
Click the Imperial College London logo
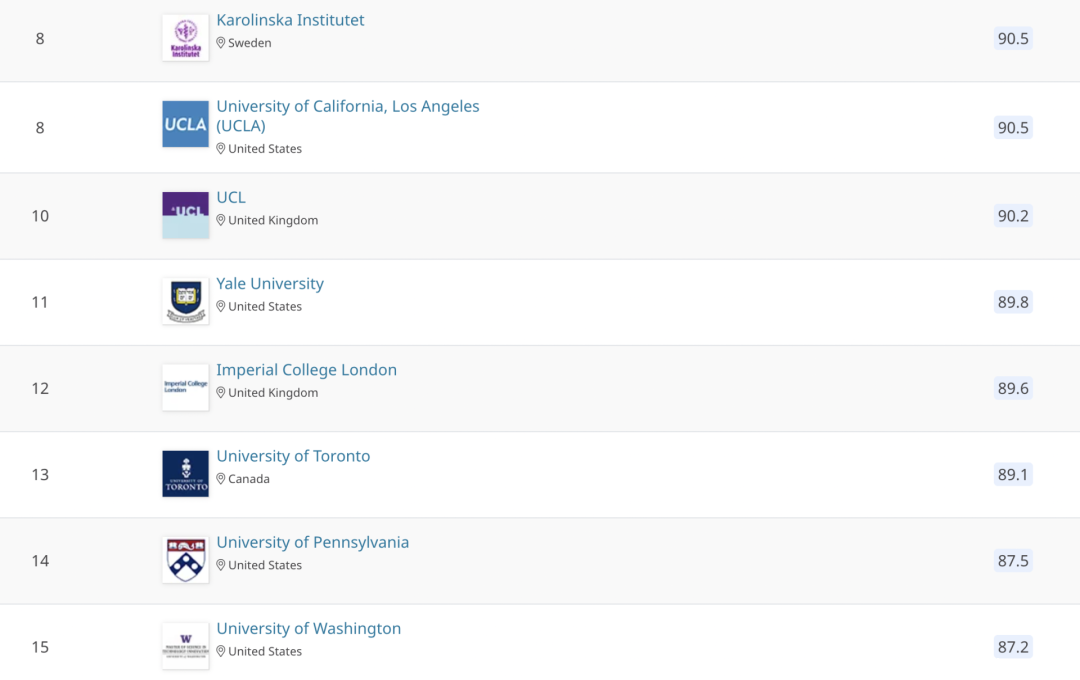tap(185, 387)
